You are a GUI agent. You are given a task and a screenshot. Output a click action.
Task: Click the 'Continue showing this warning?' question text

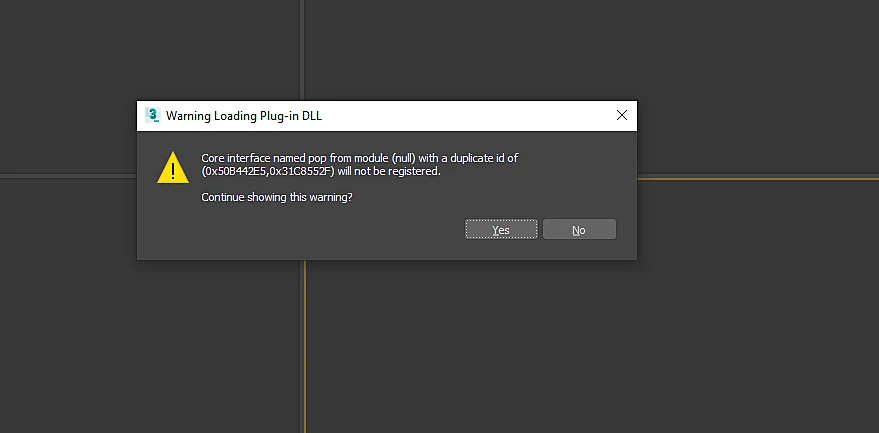tap(277, 197)
